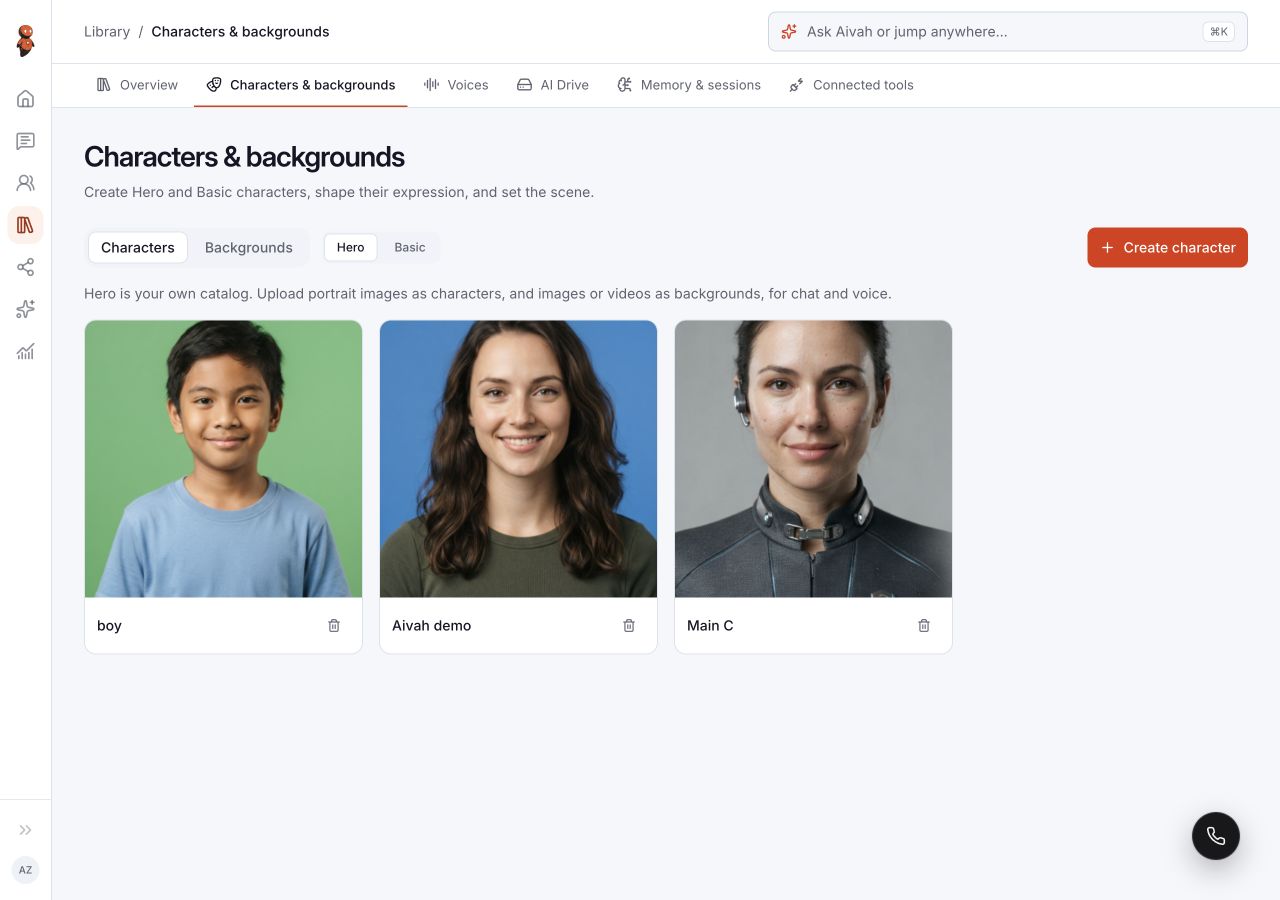Start a call with the phone button

point(1216,836)
